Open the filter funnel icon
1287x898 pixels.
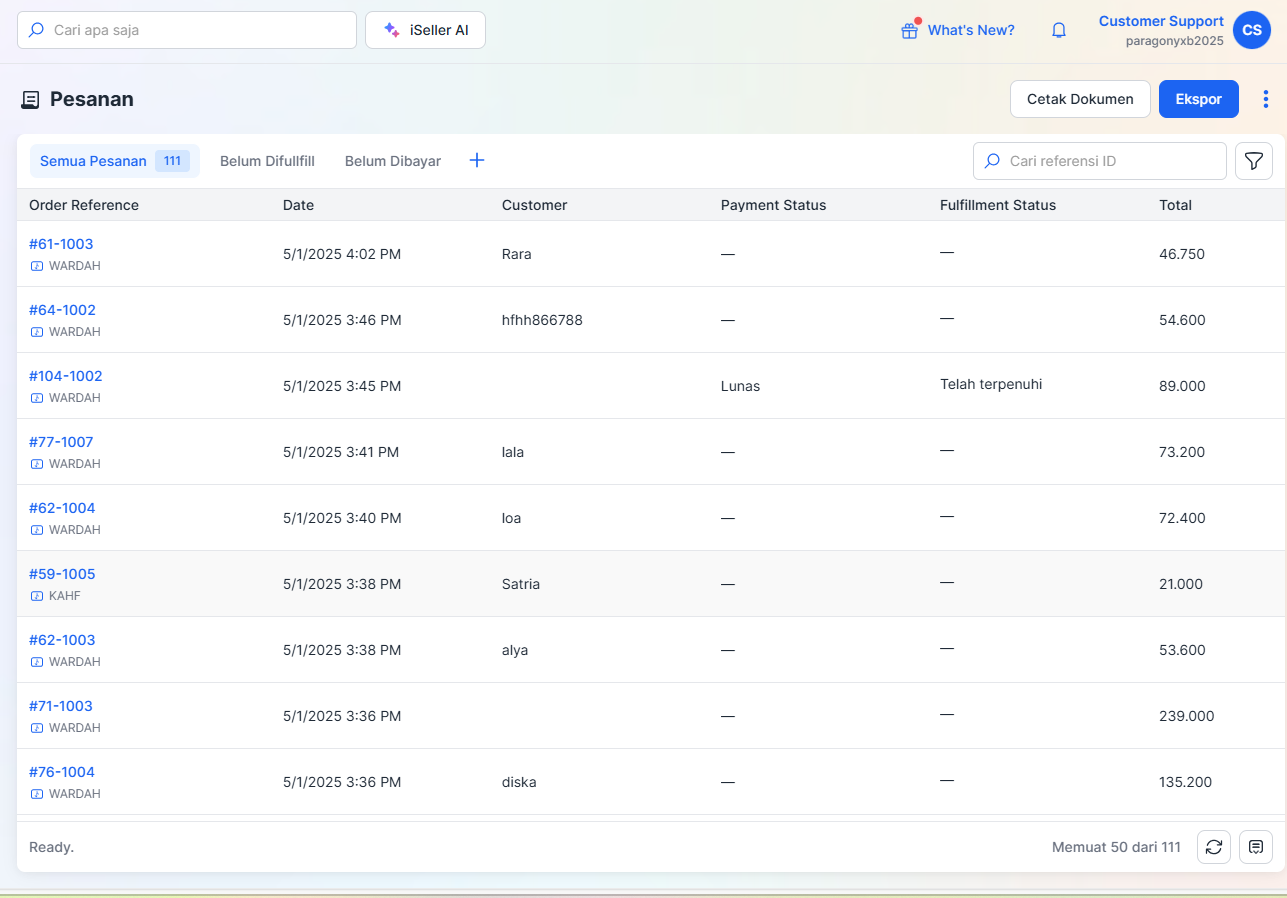pyautogui.click(x=1254, y=161)
